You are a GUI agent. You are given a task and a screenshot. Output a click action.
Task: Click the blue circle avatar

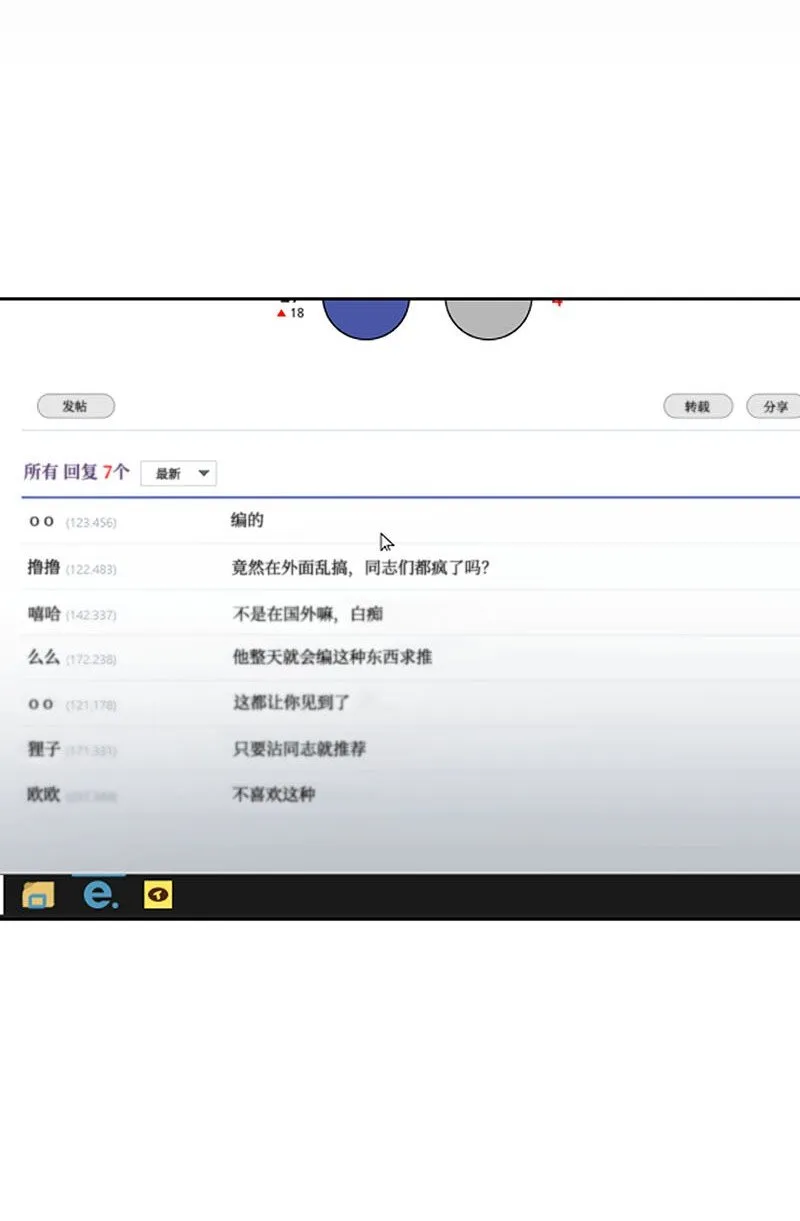366,319
